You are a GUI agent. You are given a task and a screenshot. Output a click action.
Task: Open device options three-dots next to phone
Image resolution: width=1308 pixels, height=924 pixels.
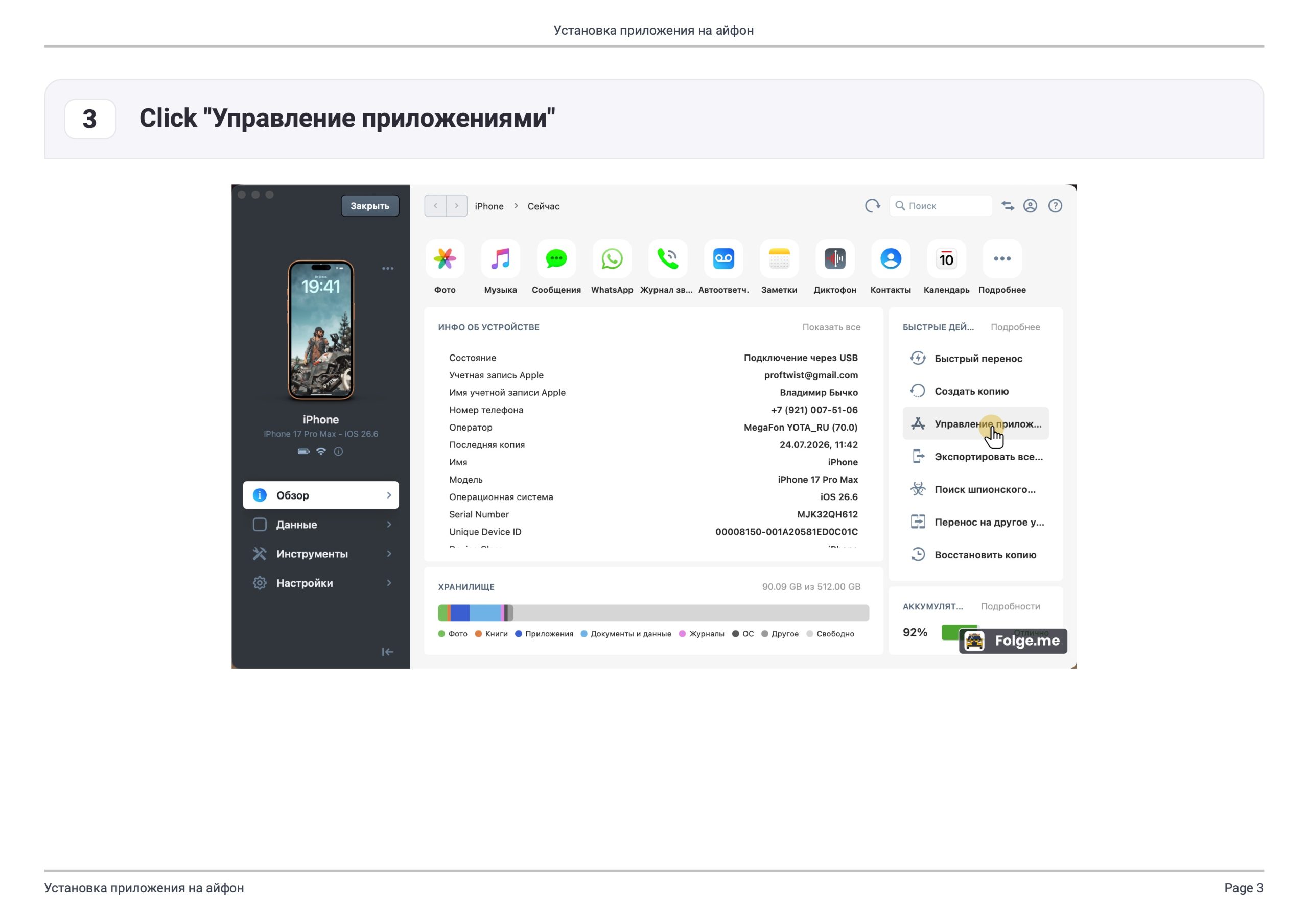pyautogui.click(x=388, y=268)
